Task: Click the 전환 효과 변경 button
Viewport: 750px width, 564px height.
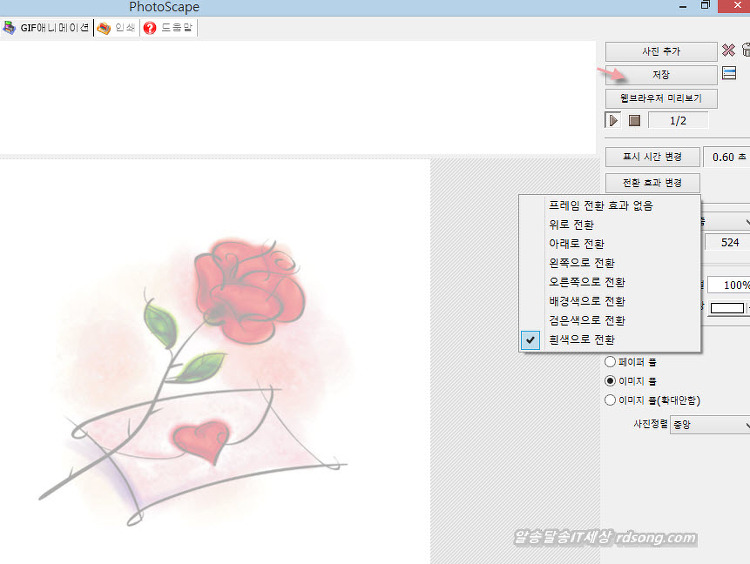Action: (x=652, y=183)
